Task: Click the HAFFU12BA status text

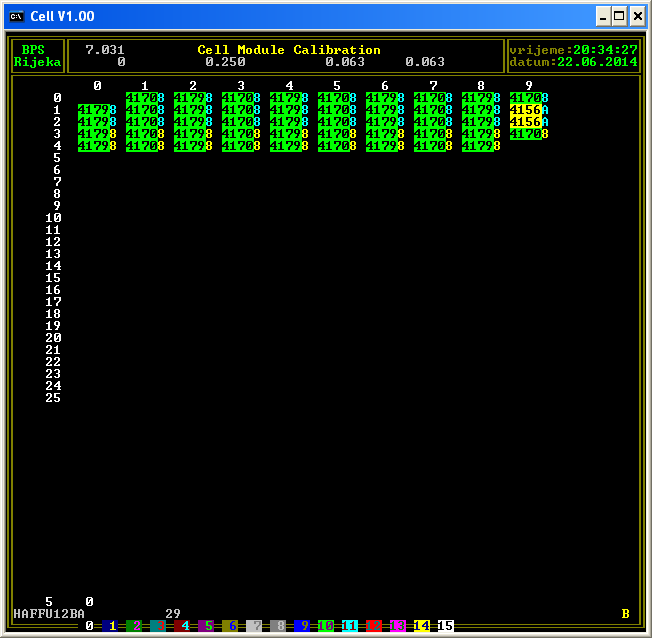Action: click(49, 613)
